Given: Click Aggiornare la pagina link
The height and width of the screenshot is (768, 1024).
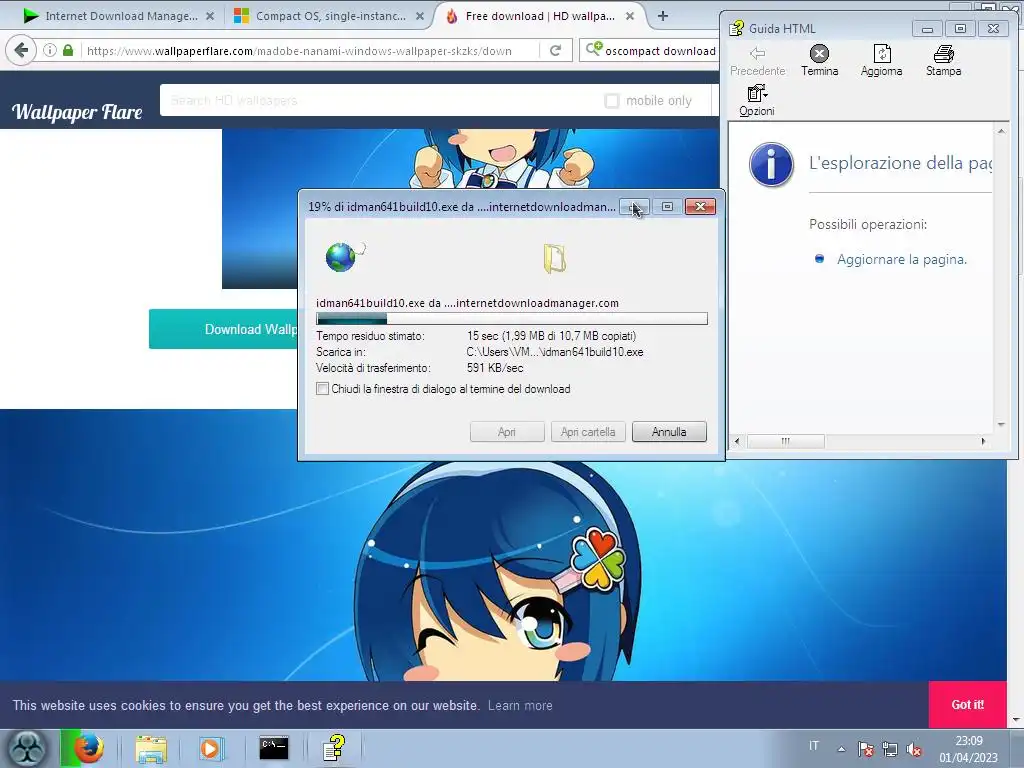Looking at the screenshot, I should click(x=901, y=259).
